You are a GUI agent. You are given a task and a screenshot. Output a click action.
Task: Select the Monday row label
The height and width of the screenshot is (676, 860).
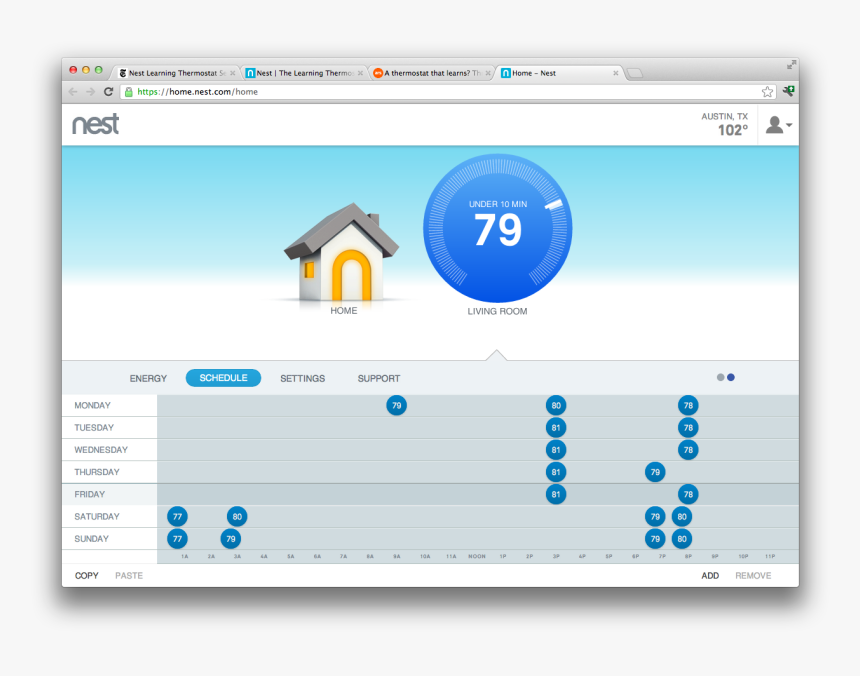coord(93,406)
